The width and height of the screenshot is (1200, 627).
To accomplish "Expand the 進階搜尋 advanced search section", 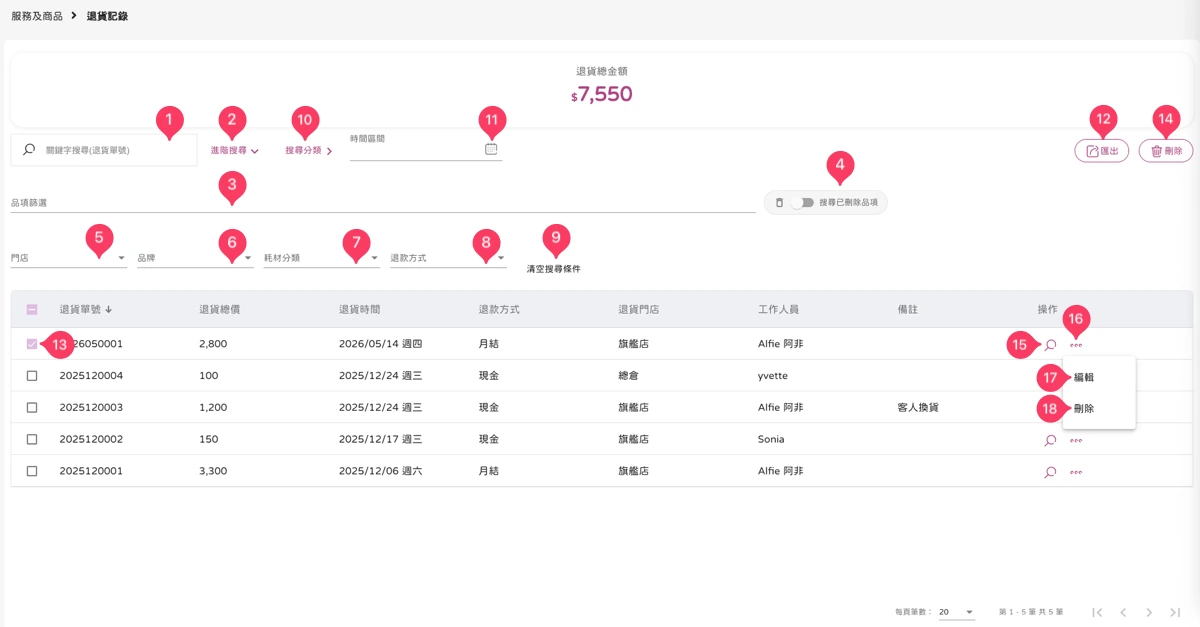I will point(234,150).
